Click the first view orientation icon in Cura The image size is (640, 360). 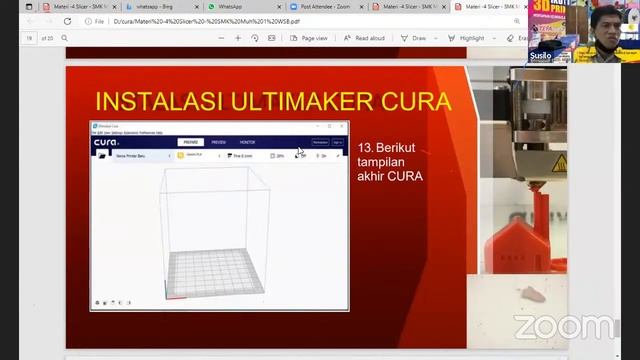click(97, 303)
